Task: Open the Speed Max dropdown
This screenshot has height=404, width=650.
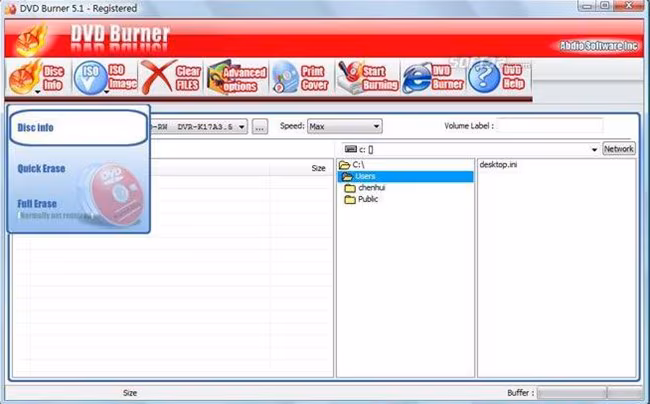Action: (x=344, y=126)
